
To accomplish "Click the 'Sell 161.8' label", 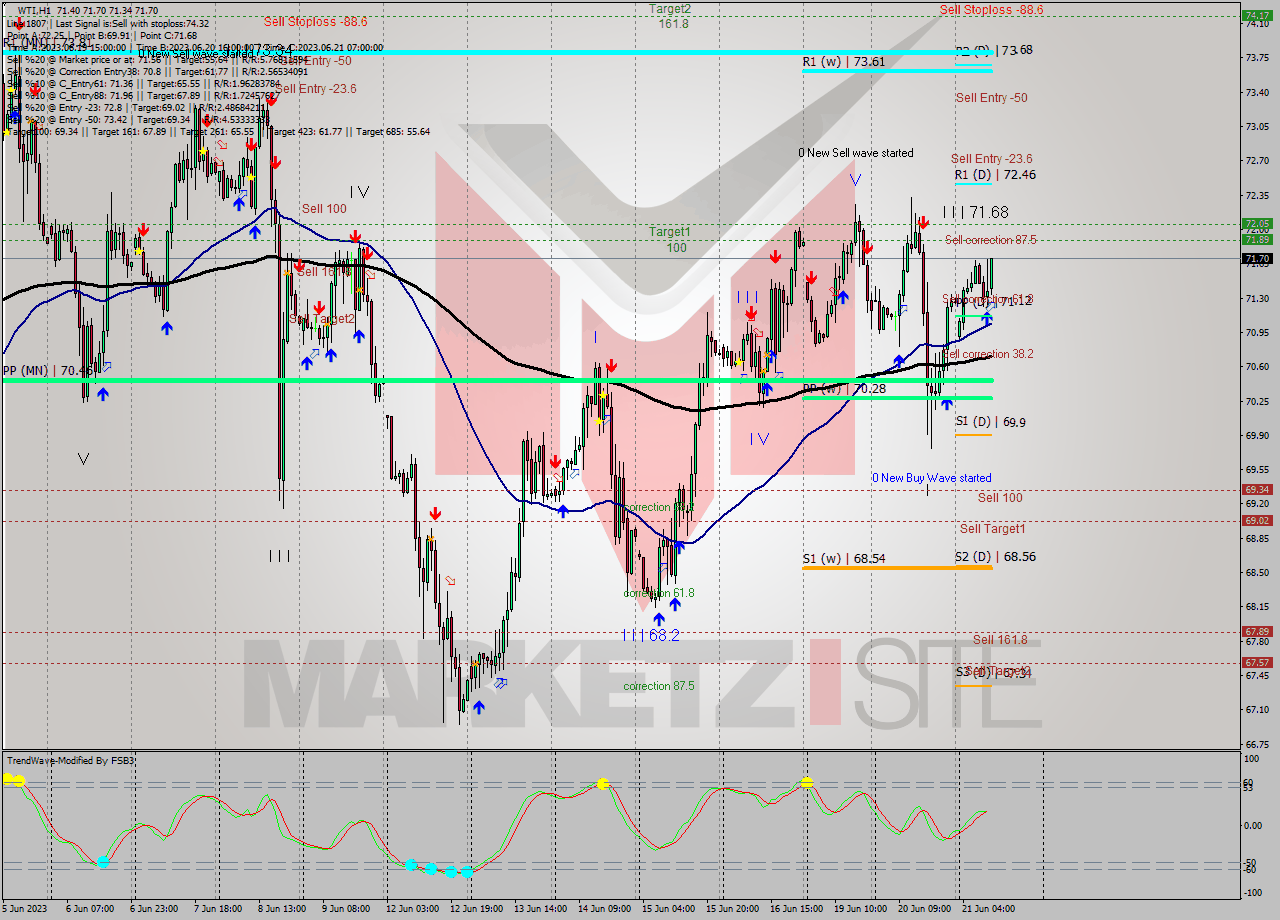I will [x=1000, y=639].
